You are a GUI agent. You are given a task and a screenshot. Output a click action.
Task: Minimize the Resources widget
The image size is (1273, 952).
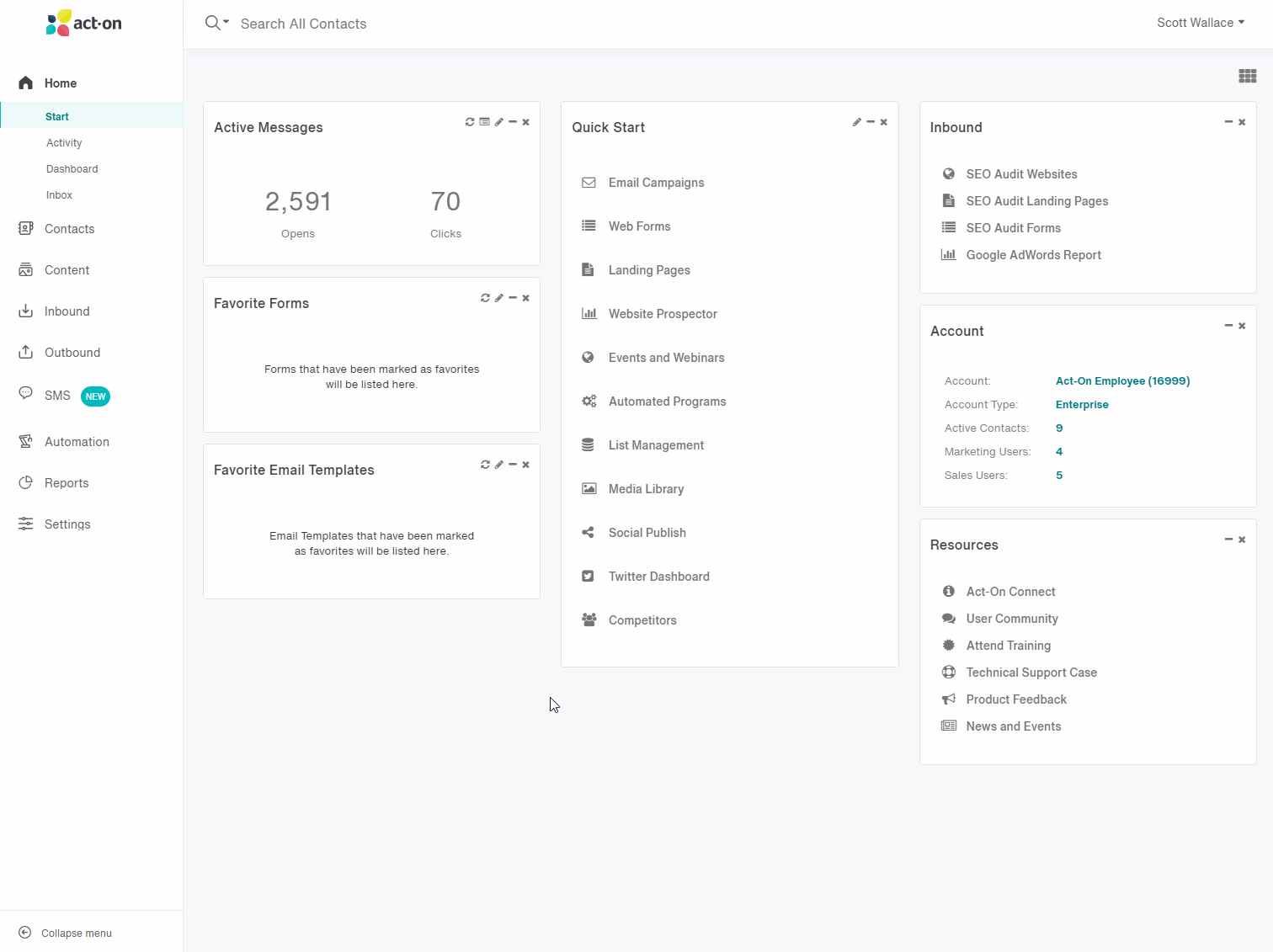(x=1228, y=540)
